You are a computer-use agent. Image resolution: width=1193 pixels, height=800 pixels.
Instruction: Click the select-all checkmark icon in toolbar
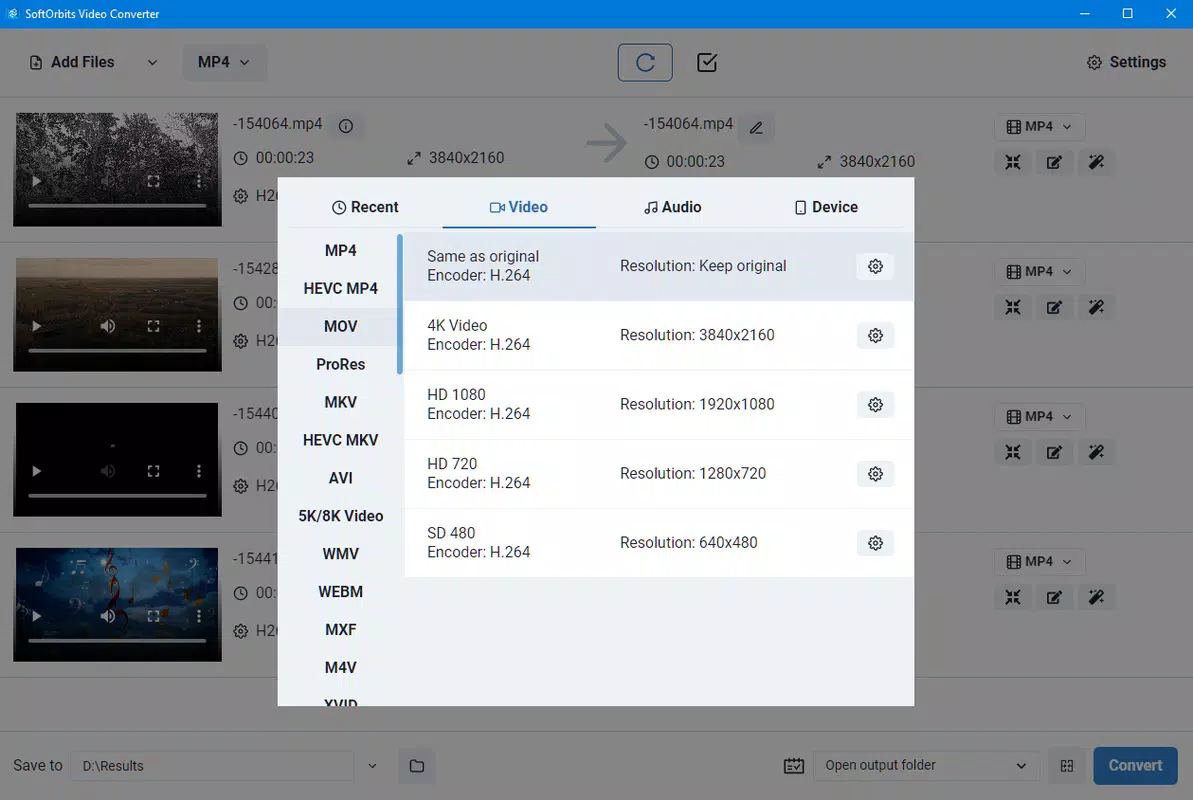point(707,62)
